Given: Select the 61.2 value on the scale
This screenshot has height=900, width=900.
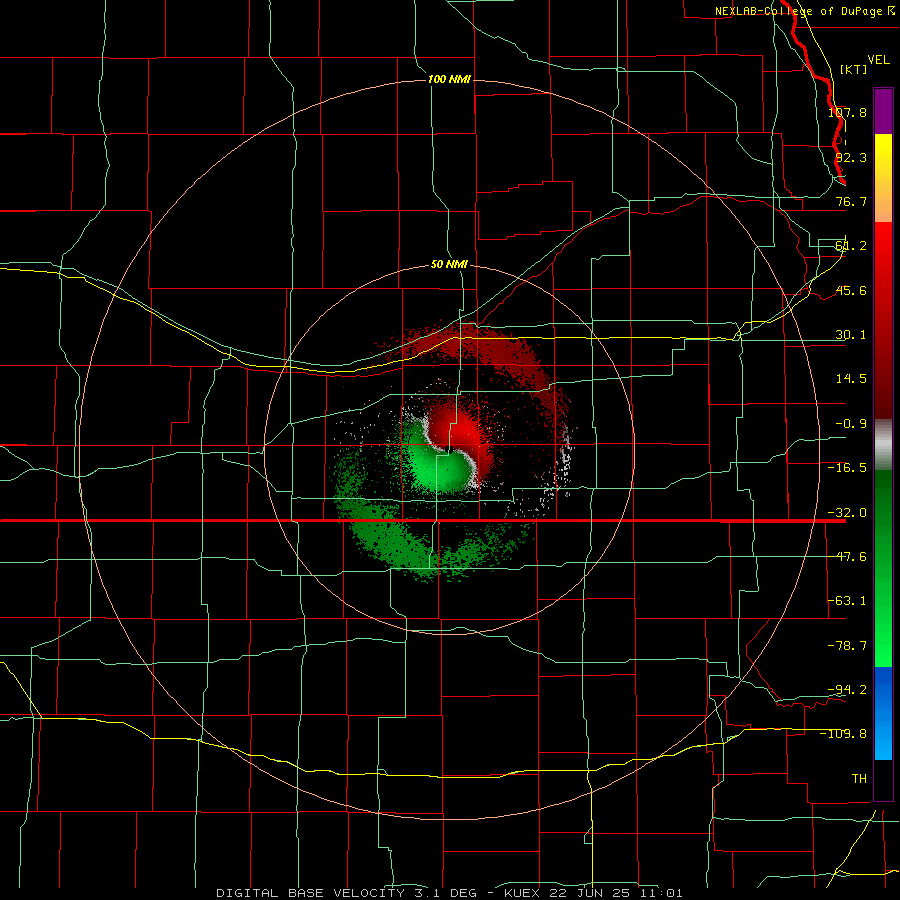Looking at the screenshot, I should click(851, 246).
